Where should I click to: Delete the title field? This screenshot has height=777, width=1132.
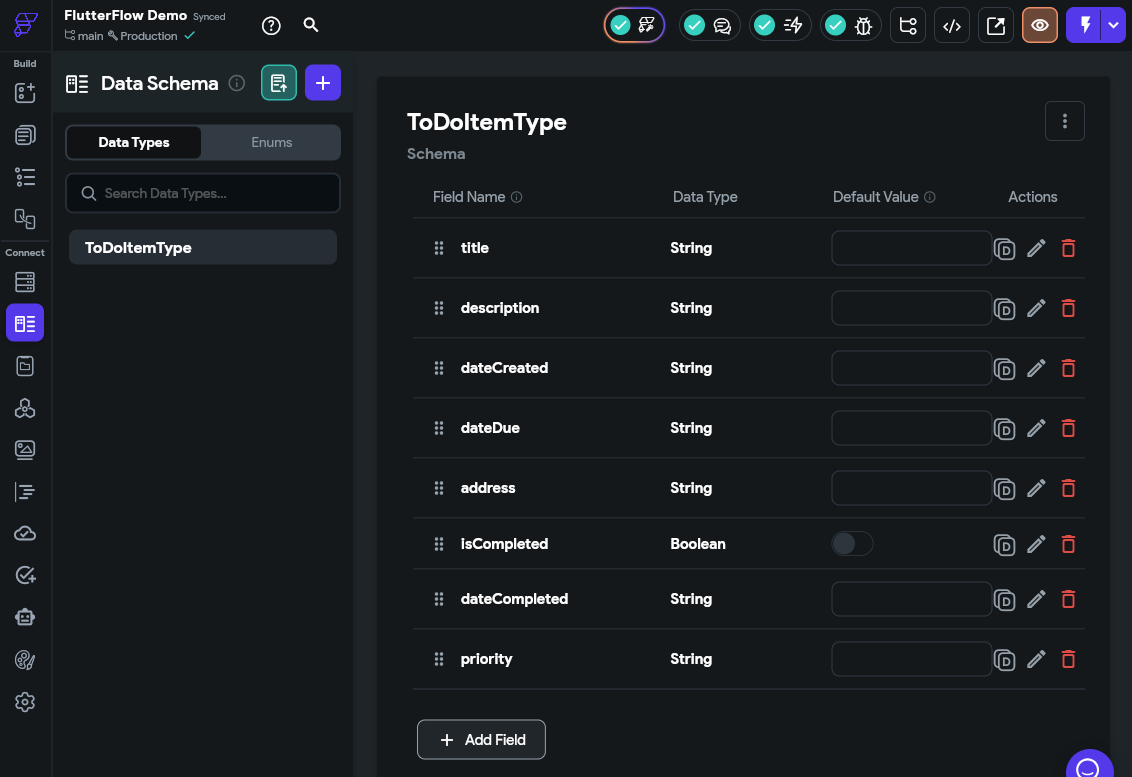[x=1068, y=248]
